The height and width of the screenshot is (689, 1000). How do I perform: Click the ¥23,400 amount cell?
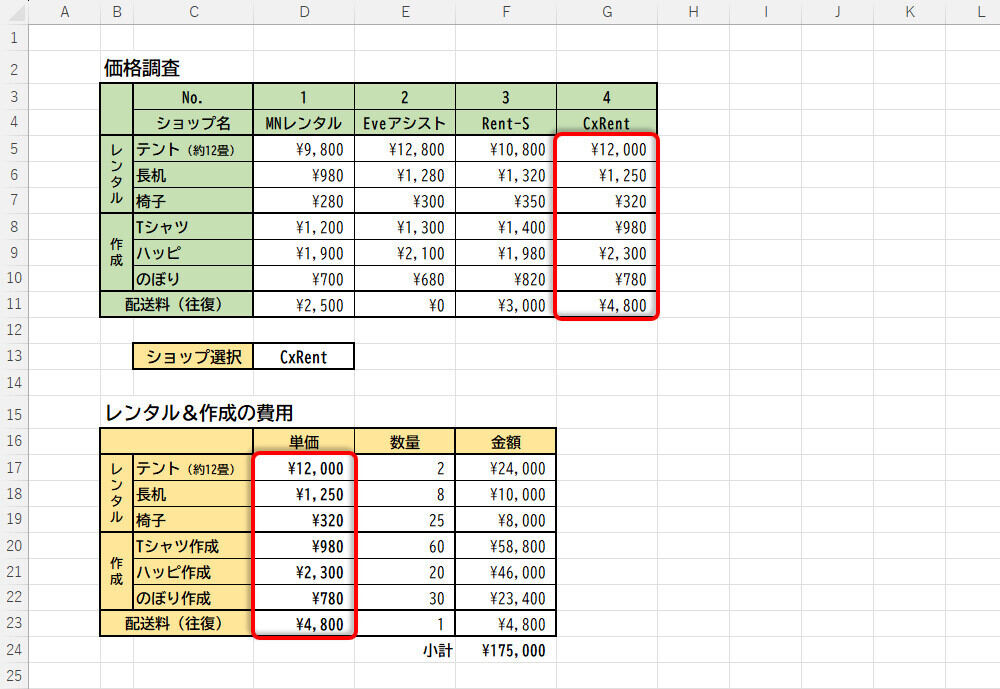(506, 598)
